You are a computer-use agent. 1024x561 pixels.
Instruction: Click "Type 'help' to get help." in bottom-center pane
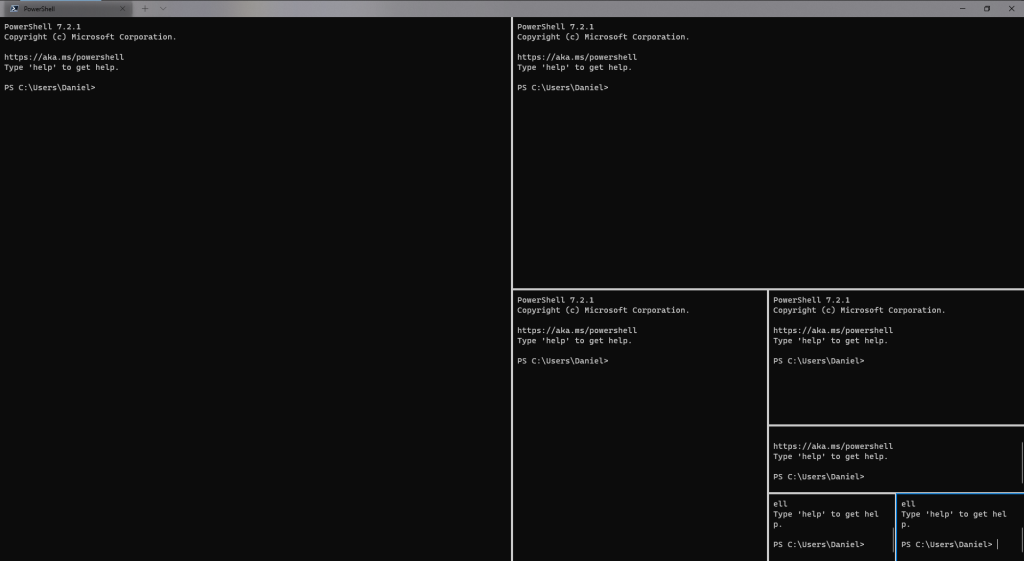coord(575,341)
